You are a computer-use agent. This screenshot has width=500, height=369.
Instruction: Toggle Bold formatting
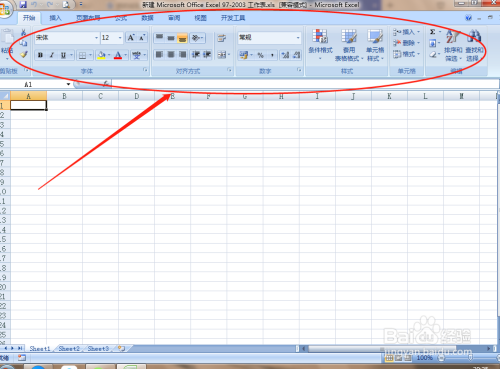(40, 55)
